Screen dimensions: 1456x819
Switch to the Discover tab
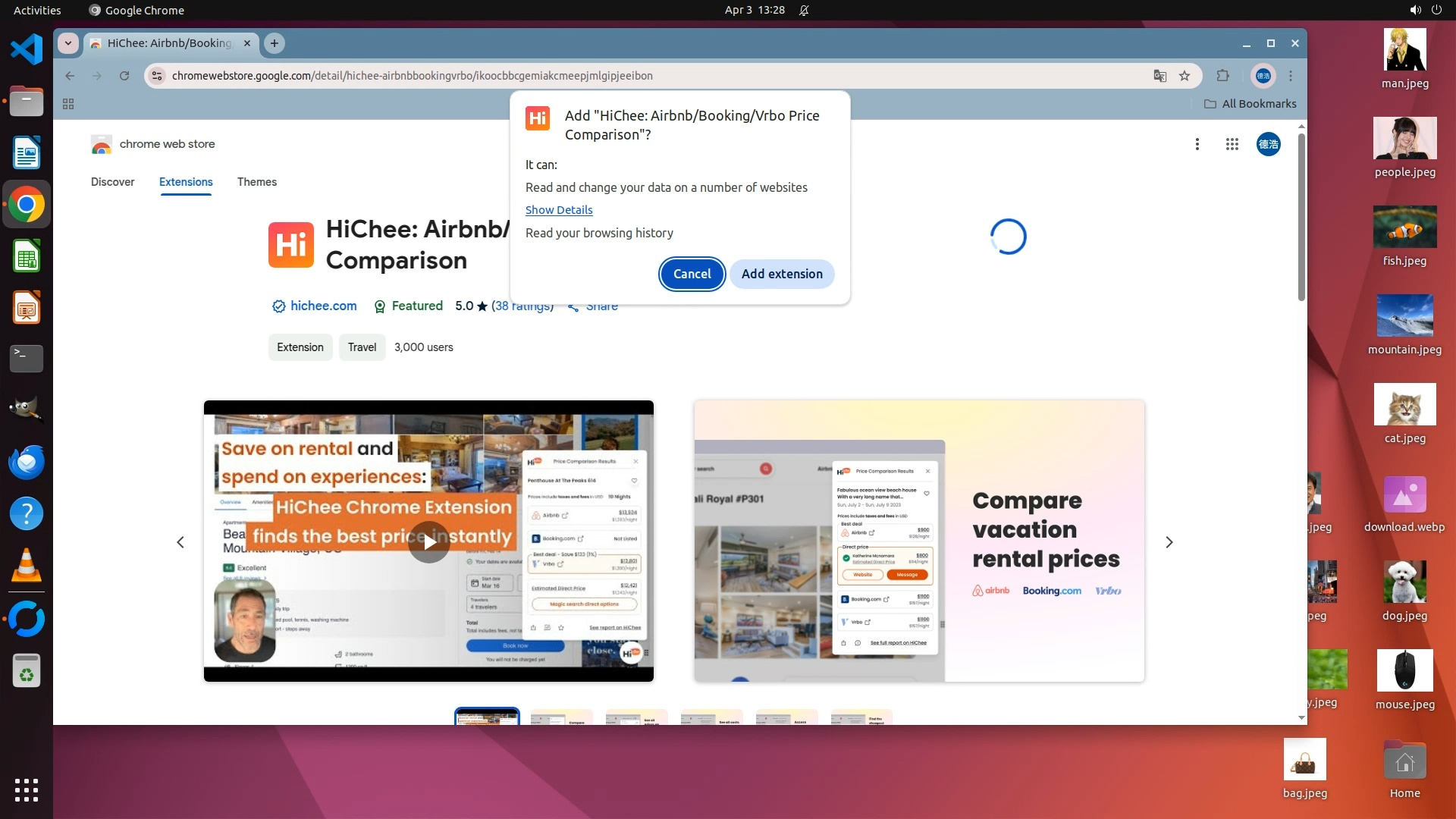tap(112, 182)
